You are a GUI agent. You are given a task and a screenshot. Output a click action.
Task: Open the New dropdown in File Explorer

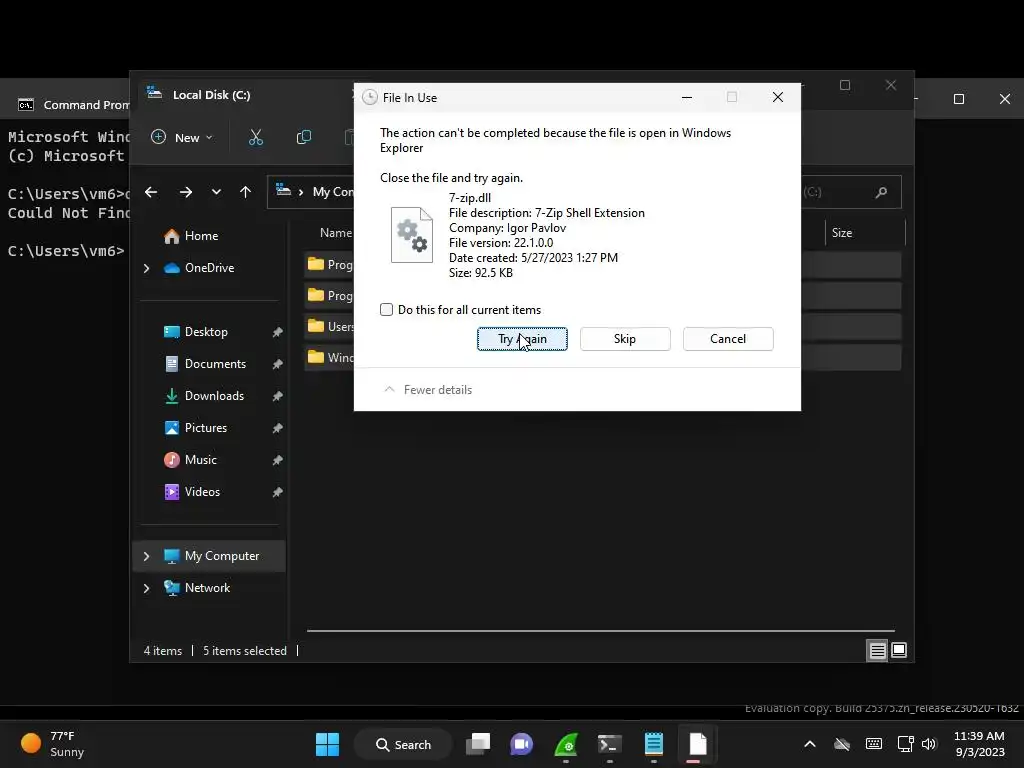[x=182, y=137]
